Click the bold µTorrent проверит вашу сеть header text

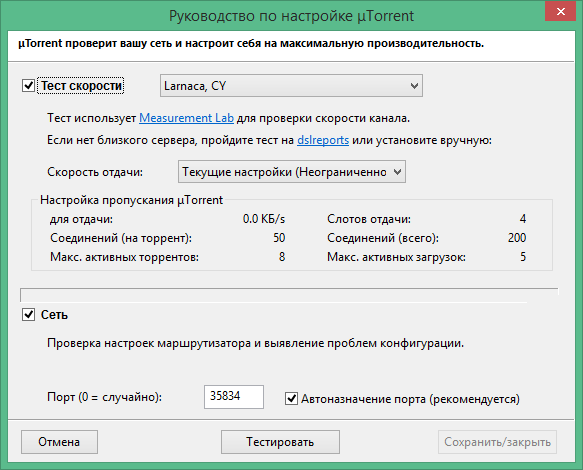tap(251, 44)
